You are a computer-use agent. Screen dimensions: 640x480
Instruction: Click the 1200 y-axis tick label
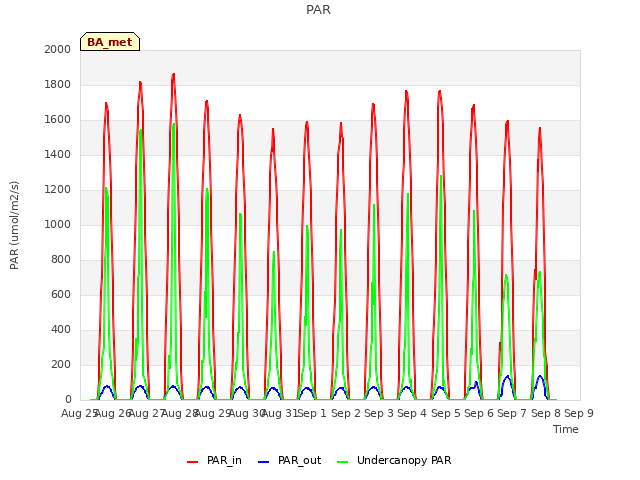click(58, 189)
